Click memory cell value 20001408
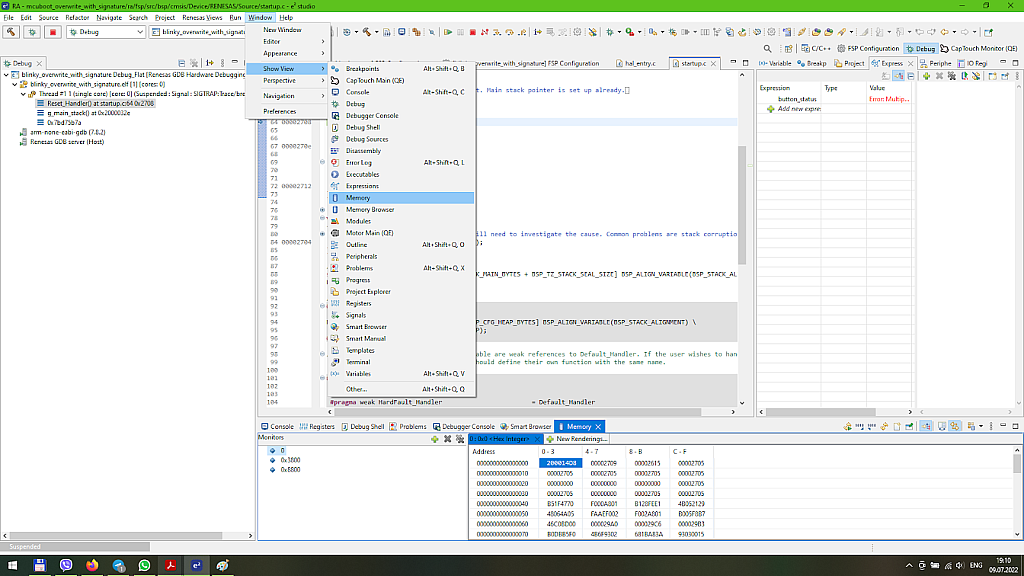The width and height of the screenshot is (1024, 576). [560, 463]
